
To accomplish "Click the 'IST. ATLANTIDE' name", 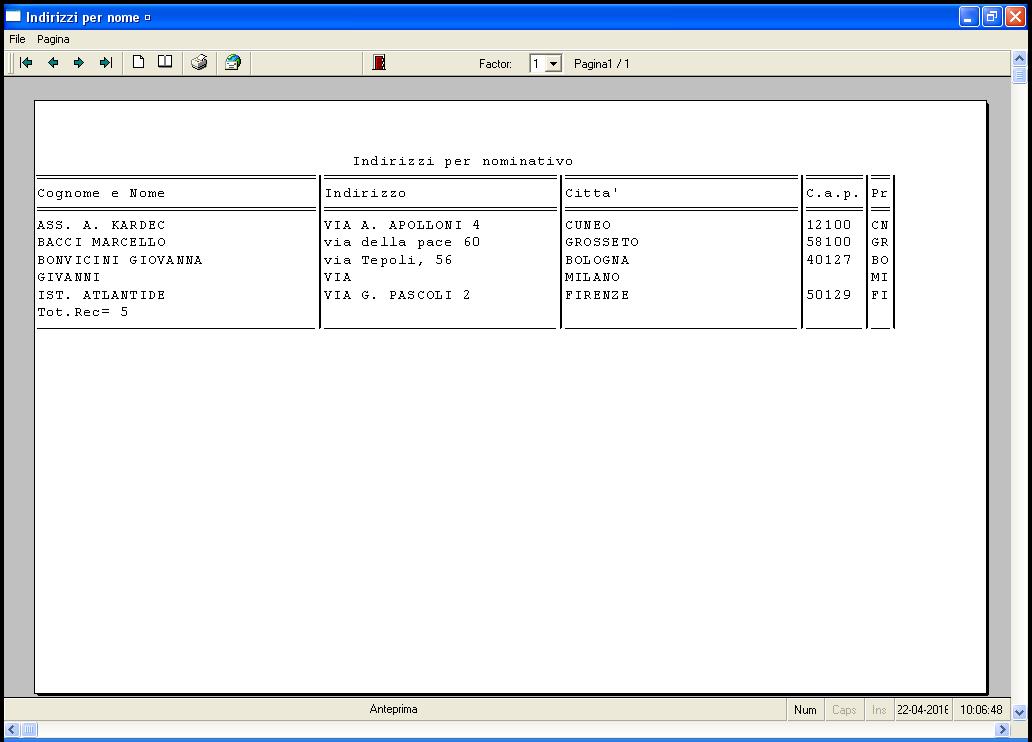I will click(101, 295).
